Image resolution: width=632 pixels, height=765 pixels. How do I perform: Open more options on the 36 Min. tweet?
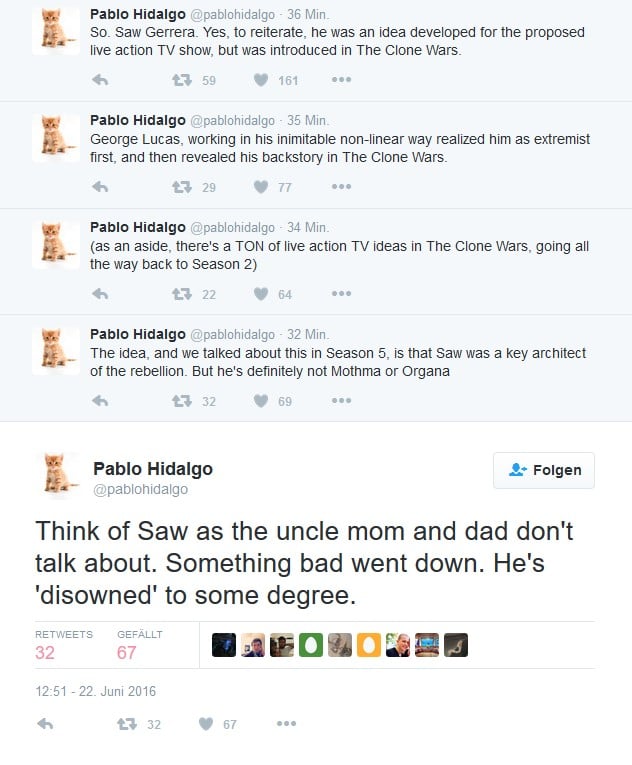(x=341, y=80)
